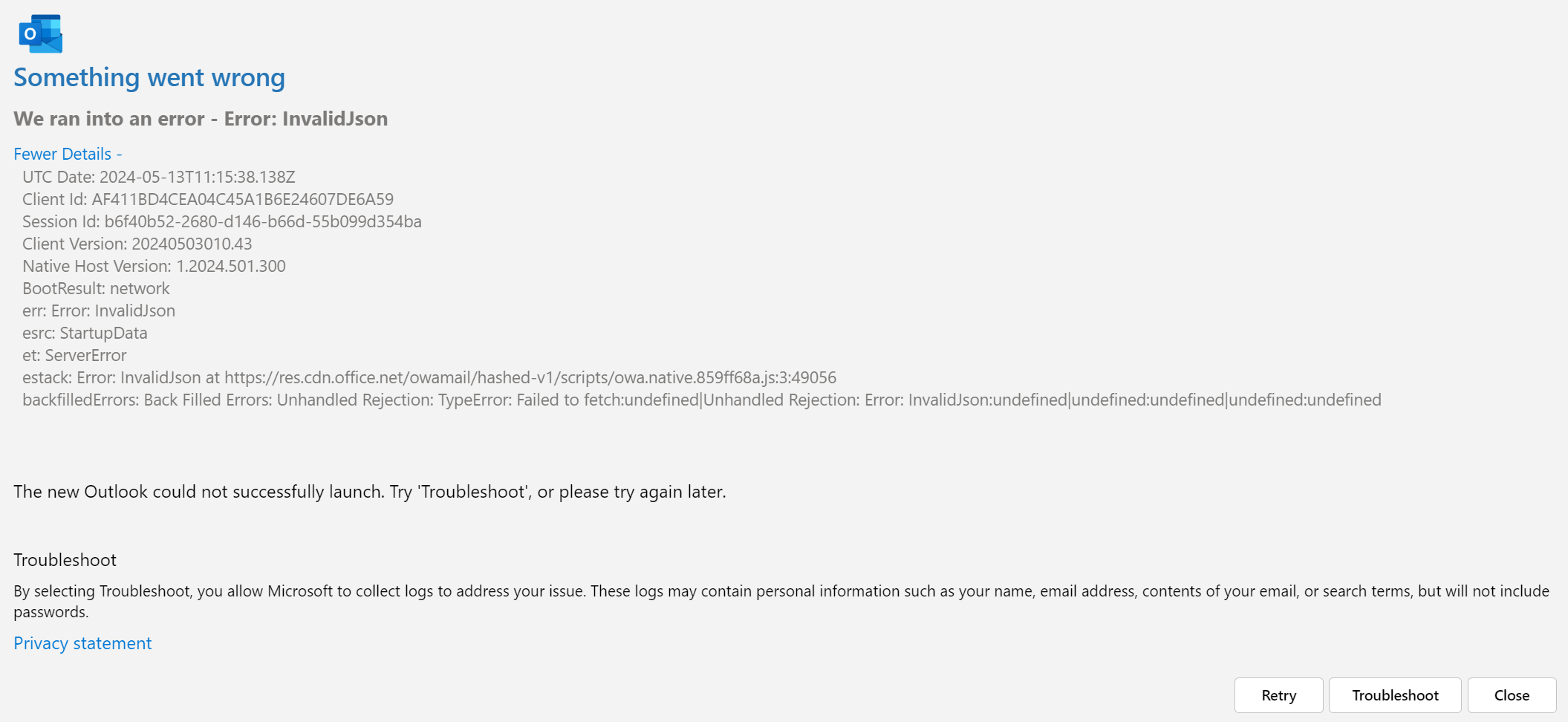This screenshot has width=1568, height=722.
Task: Click the Troubleshoot section heading text
Action: [x=65, y=560]
